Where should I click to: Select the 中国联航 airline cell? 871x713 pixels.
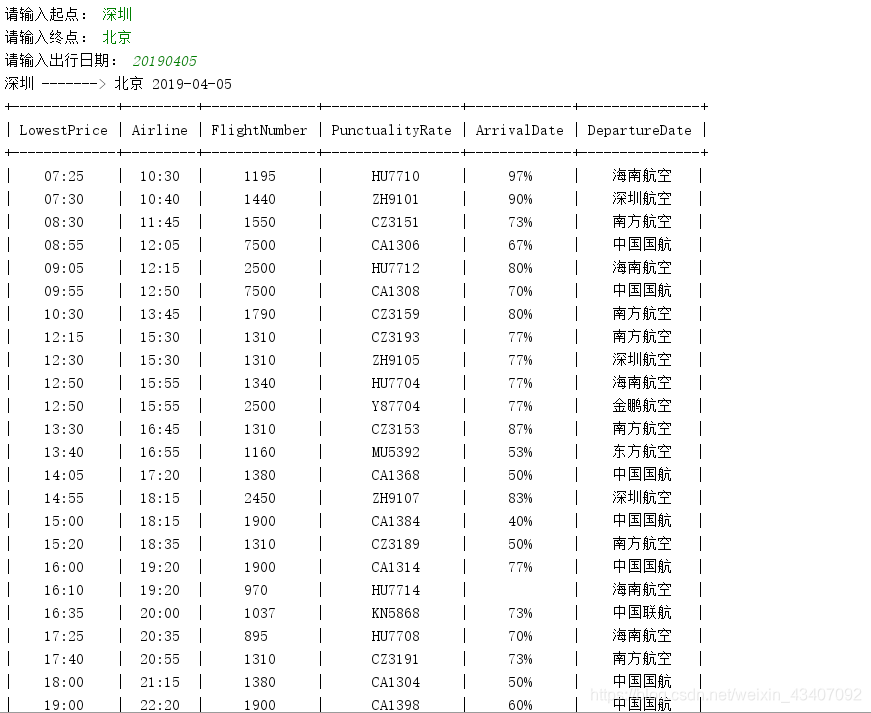point(642,613)
